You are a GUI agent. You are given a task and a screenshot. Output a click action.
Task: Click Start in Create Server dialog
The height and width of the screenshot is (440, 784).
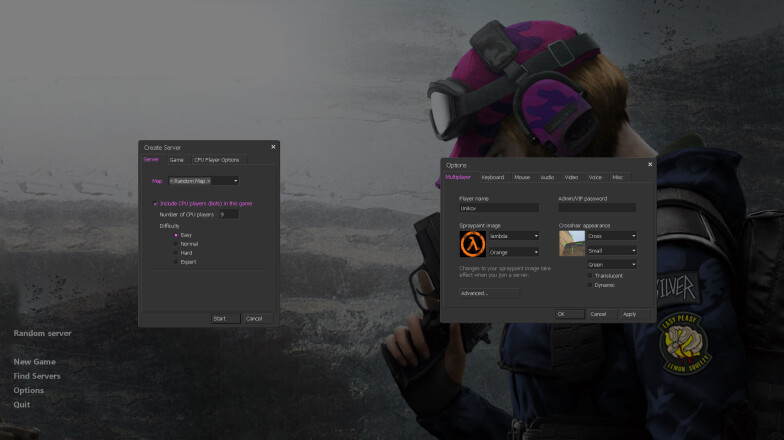pyautogui.click(x=226, y=318)
